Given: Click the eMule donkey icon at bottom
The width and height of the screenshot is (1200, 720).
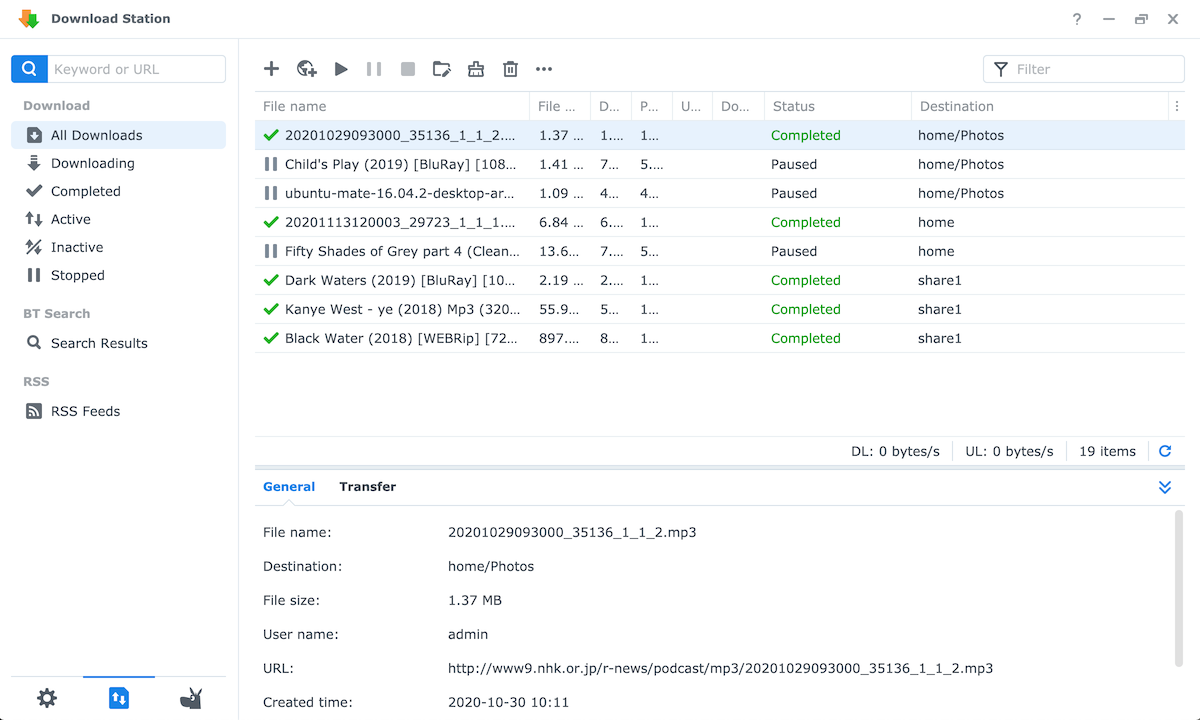Looking at the screenshot, I should tap(190, 698).
